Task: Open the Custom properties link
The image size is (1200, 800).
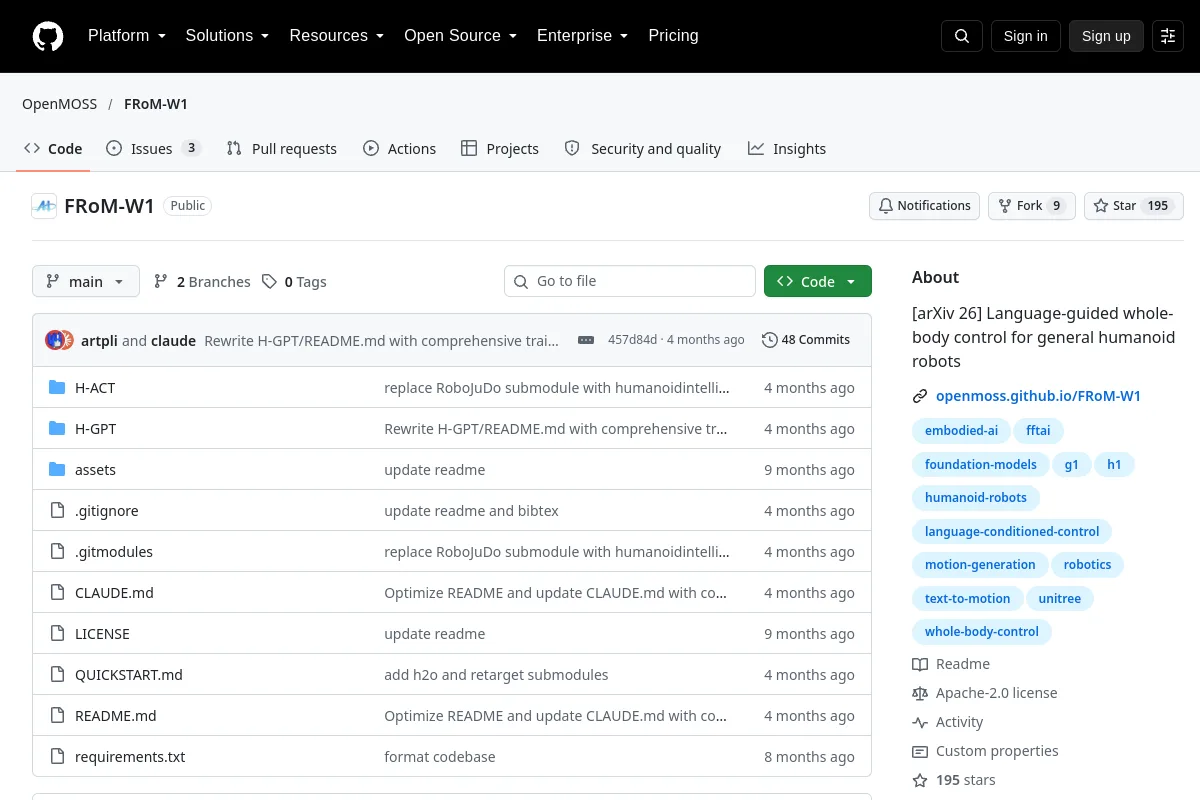Action: (985, 751)
